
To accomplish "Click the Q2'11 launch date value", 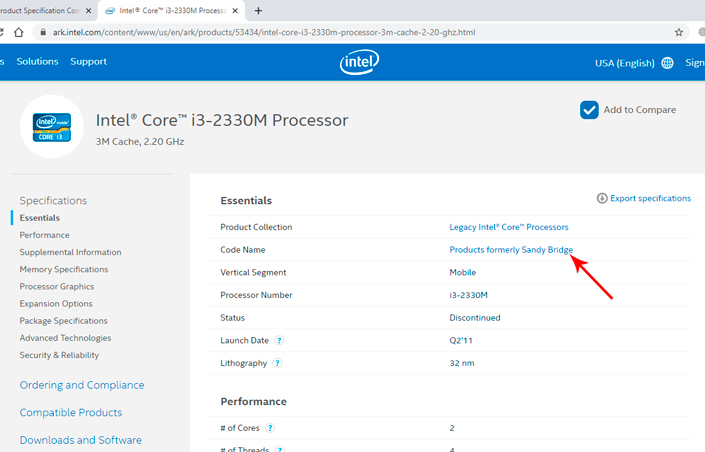I will [x=461, y=340].
